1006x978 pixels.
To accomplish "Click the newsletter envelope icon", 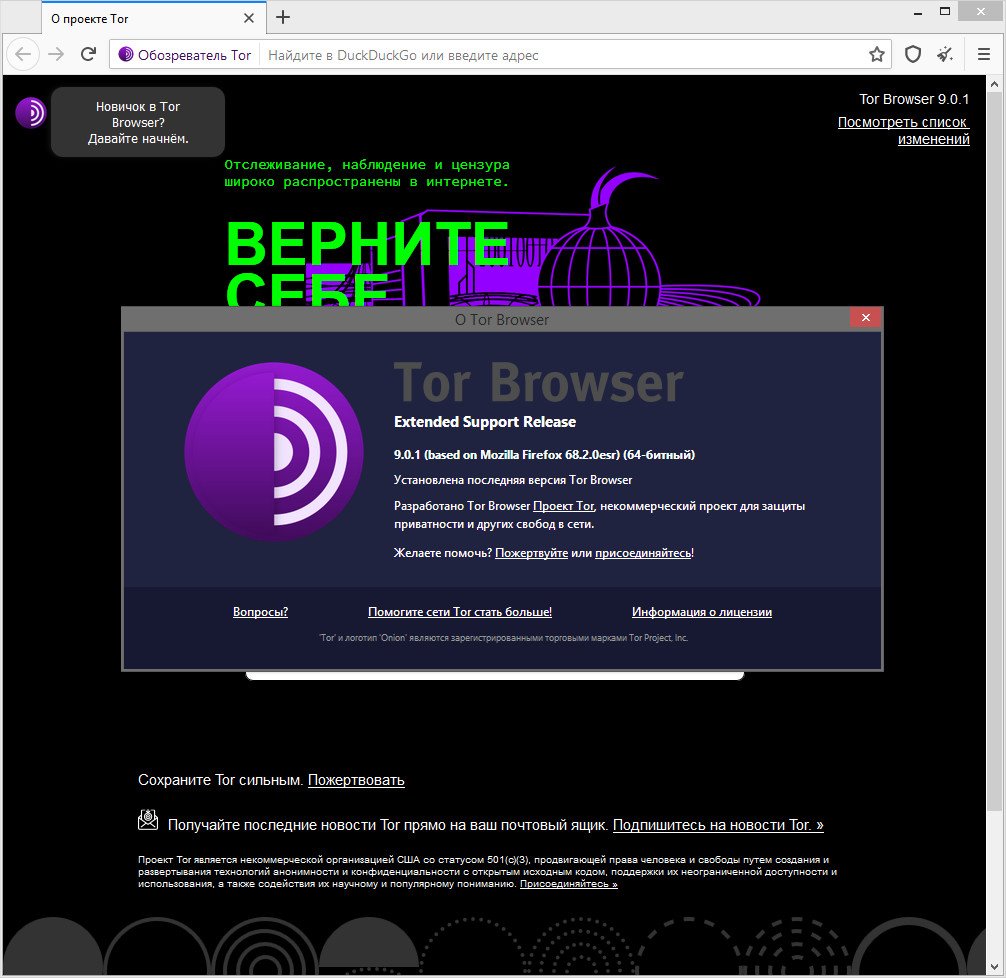I will (x=148, y=820).
